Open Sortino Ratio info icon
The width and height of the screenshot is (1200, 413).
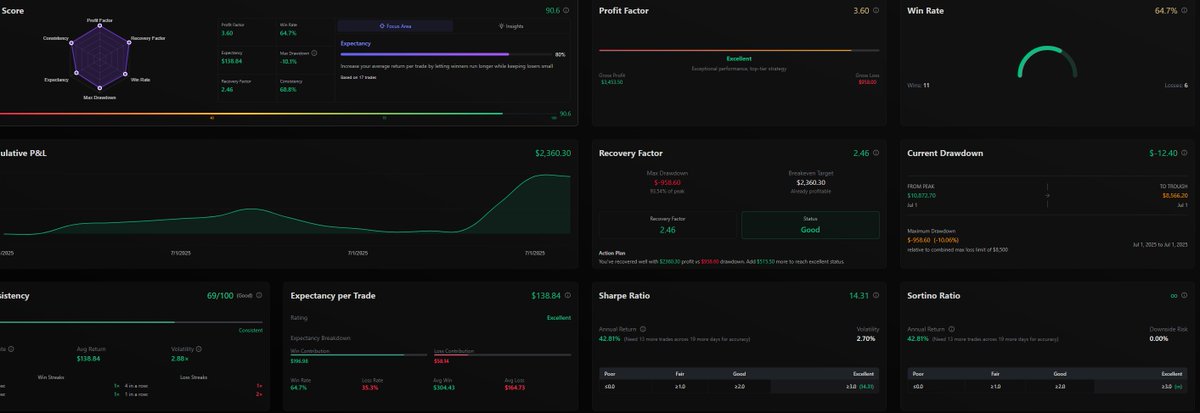tap(1185, 296)
